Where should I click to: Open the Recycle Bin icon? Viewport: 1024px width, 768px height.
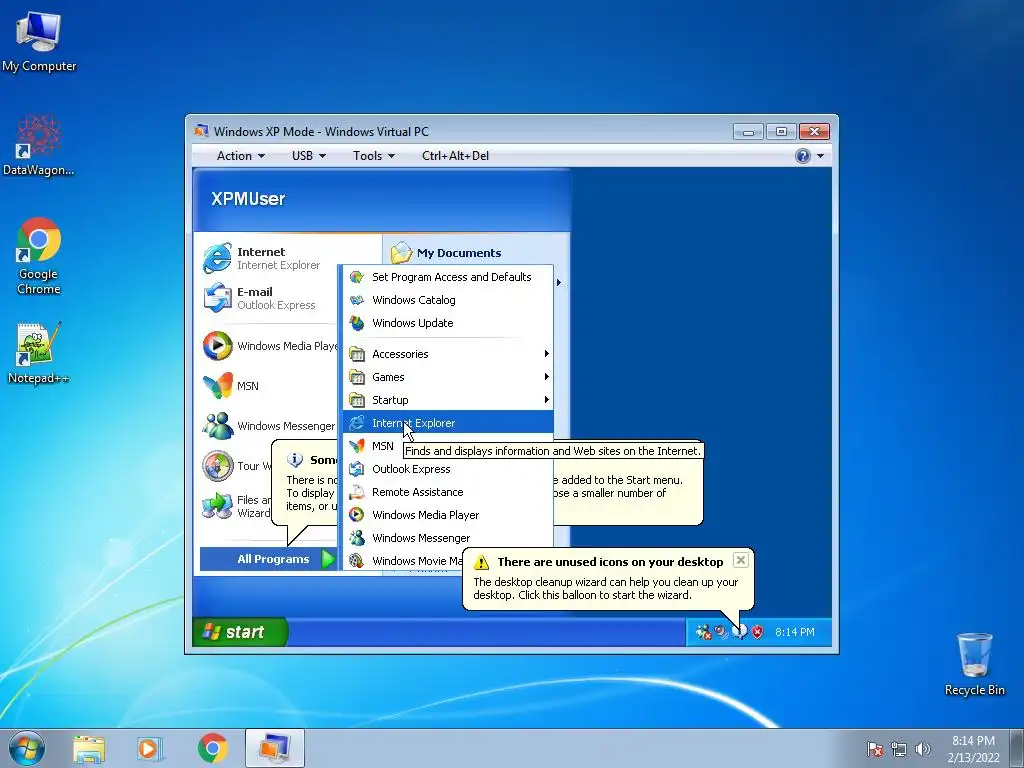[974, 664]
